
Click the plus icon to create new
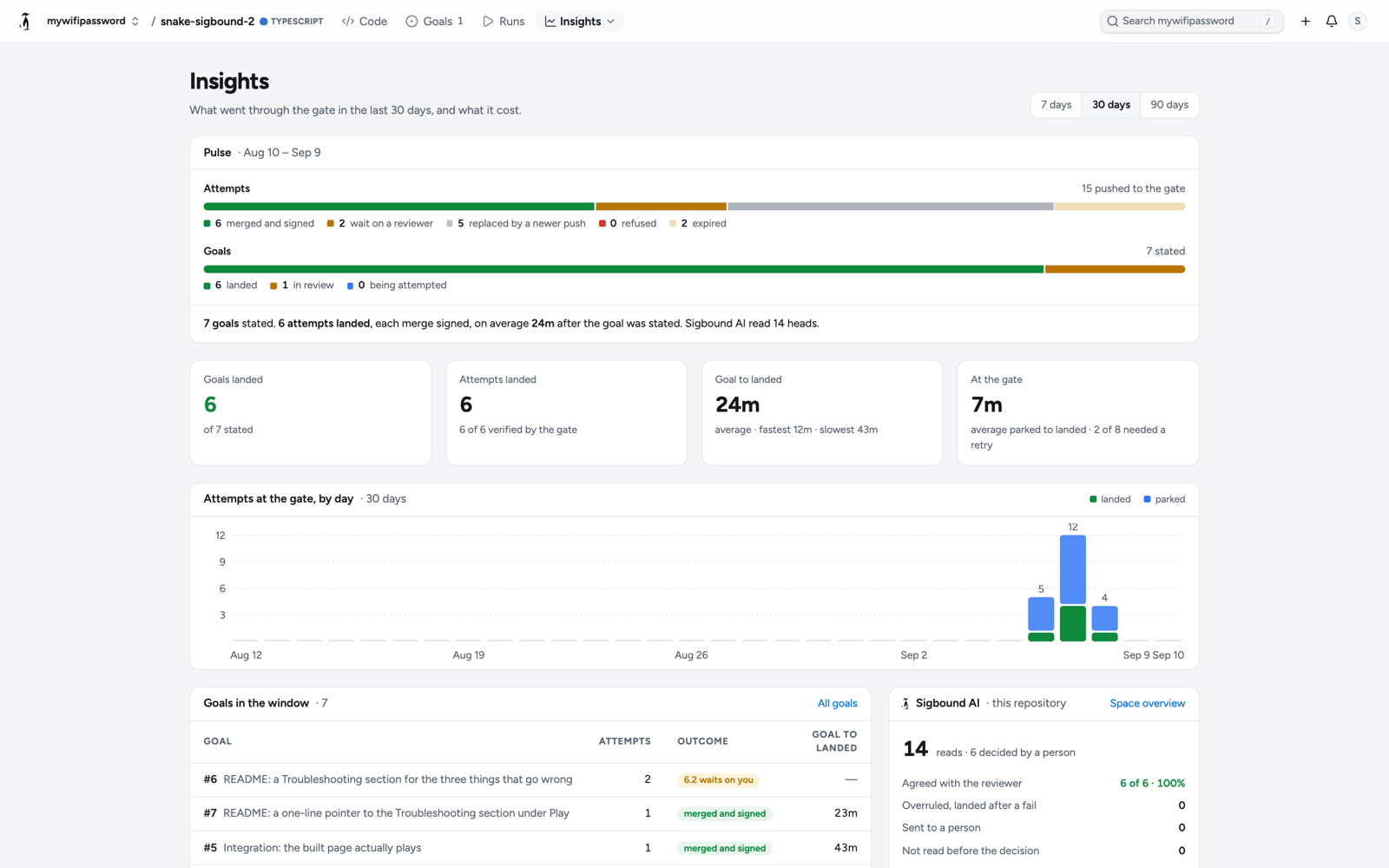pos(1305,21)
